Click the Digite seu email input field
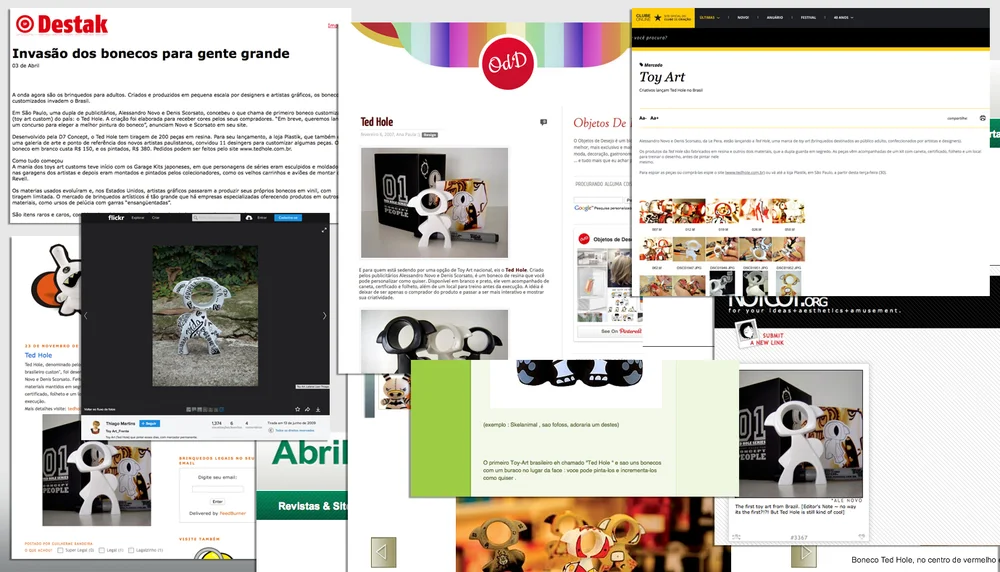 [x=217, y=489]
